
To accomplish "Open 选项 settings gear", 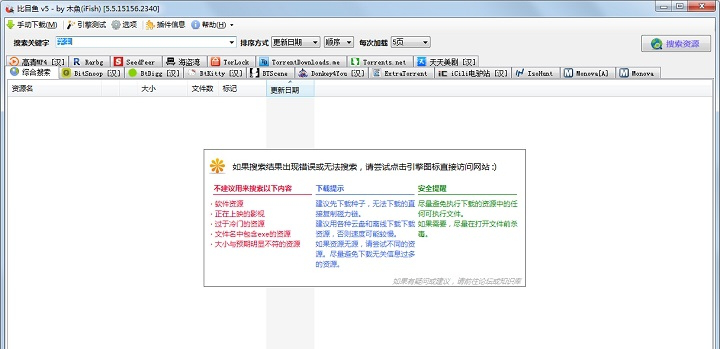I will pyautogui.click(x=124, y=25).
